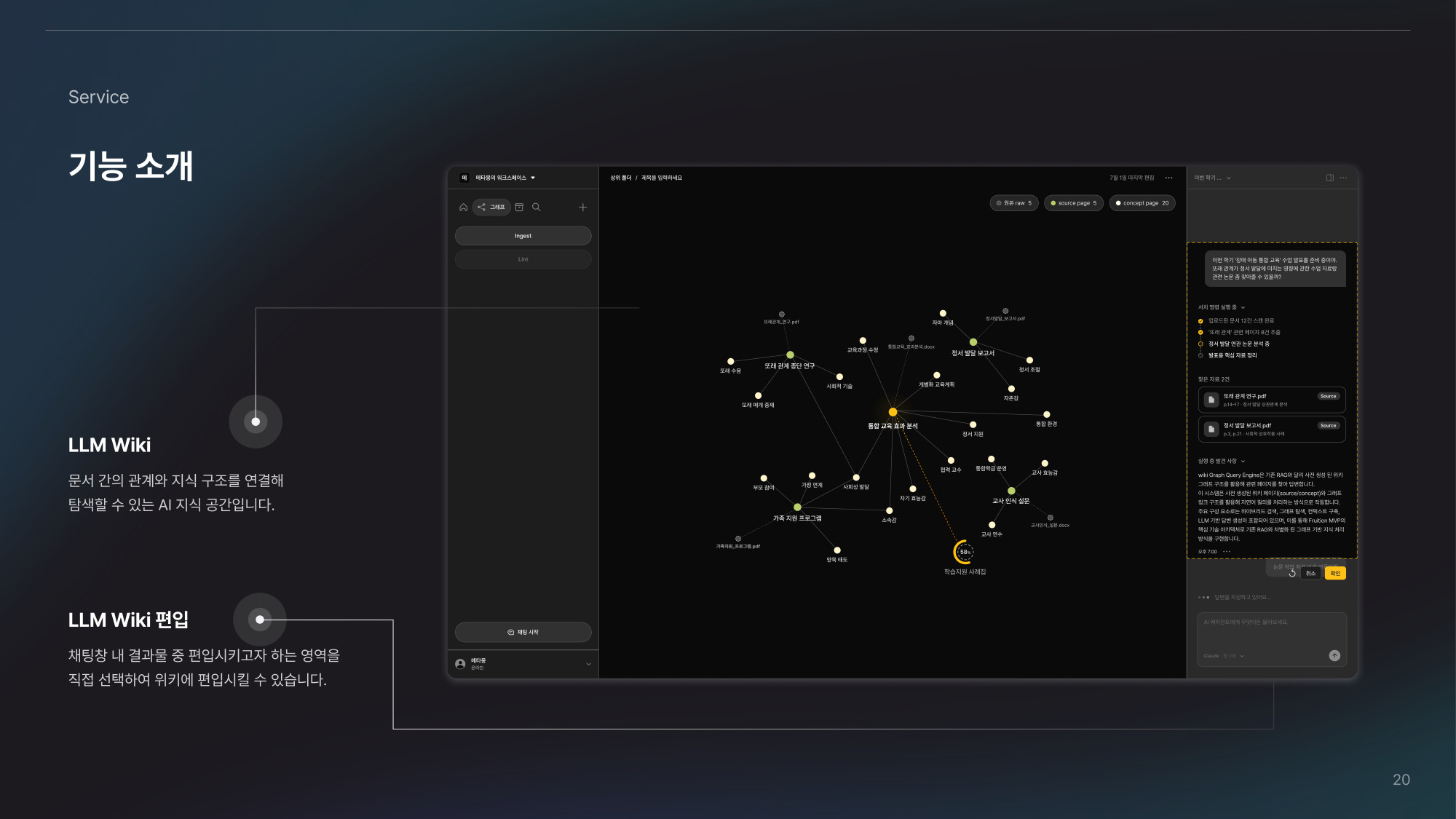Toggle the source page filter chip

coord(1074,203)
